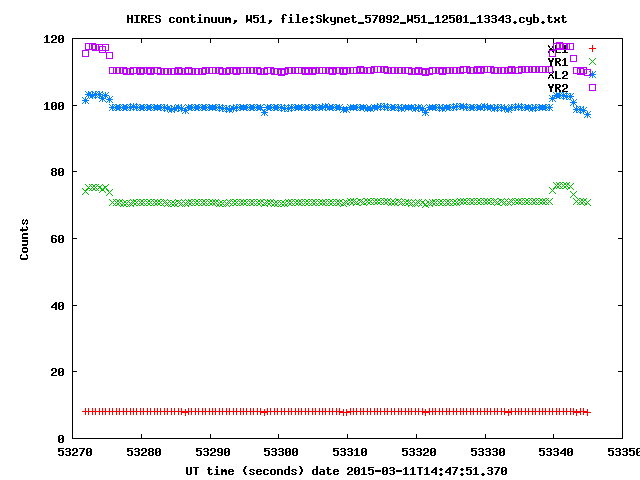Select the XL2 legend label text
640x480 pixels.
click(558, 75)
